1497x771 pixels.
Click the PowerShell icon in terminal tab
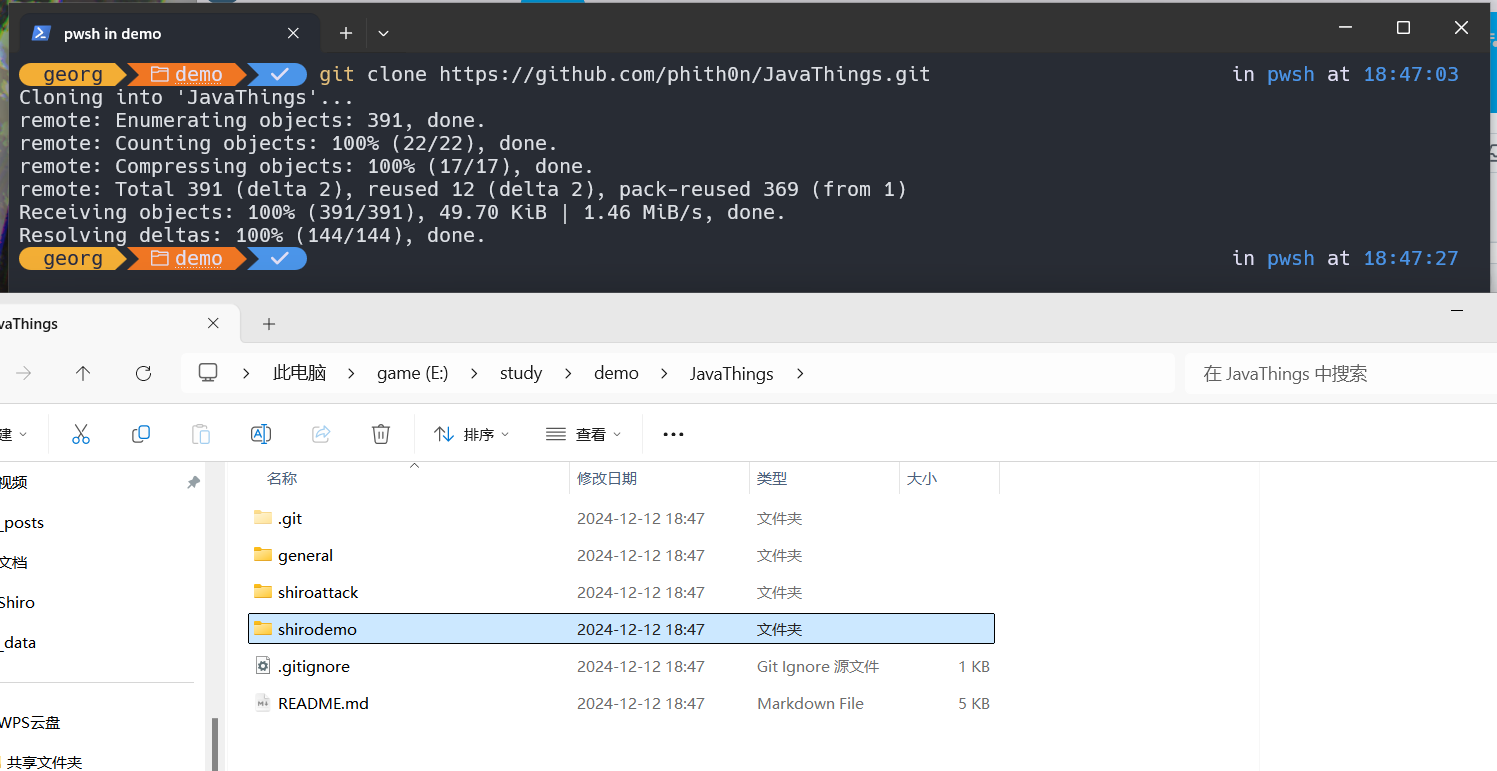(41, 33)
